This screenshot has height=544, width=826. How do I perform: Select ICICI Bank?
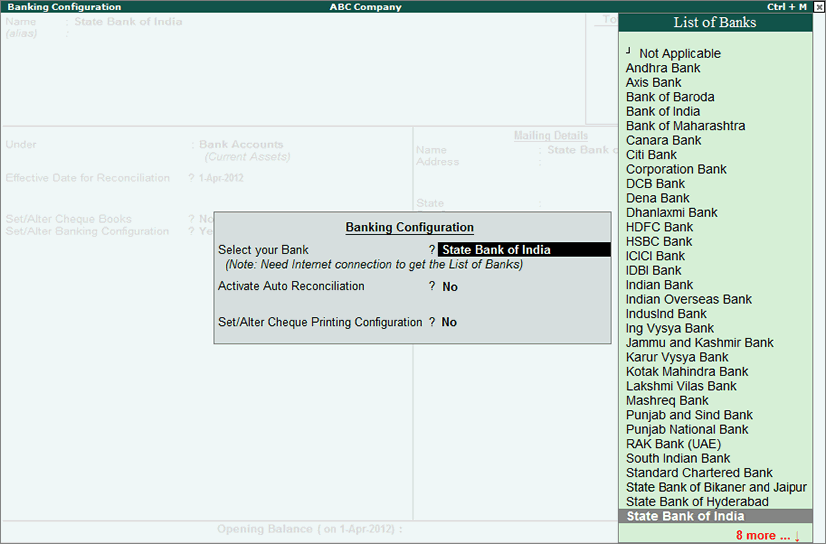tap(655, 256)
